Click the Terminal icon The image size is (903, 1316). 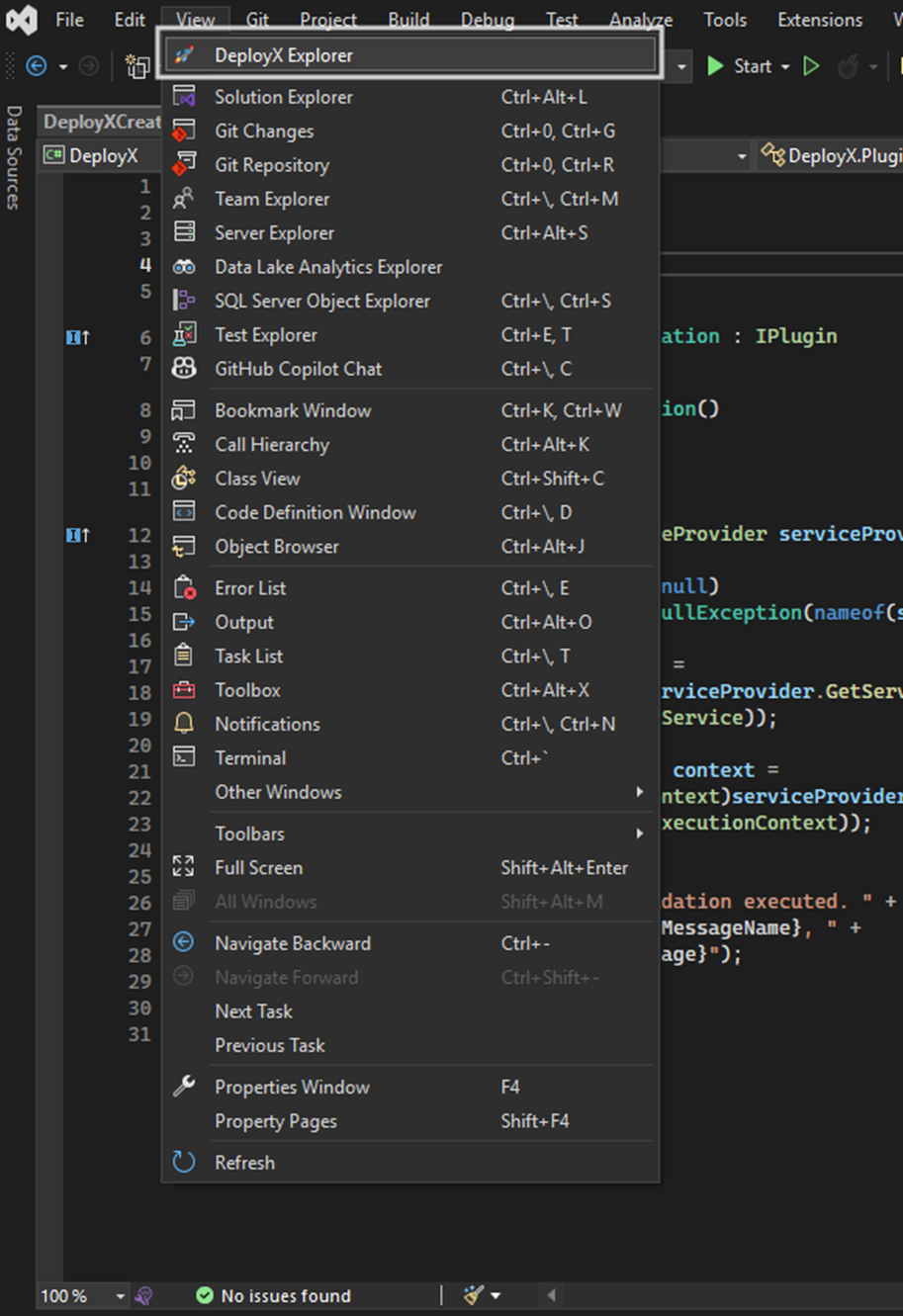click(184, 757)
